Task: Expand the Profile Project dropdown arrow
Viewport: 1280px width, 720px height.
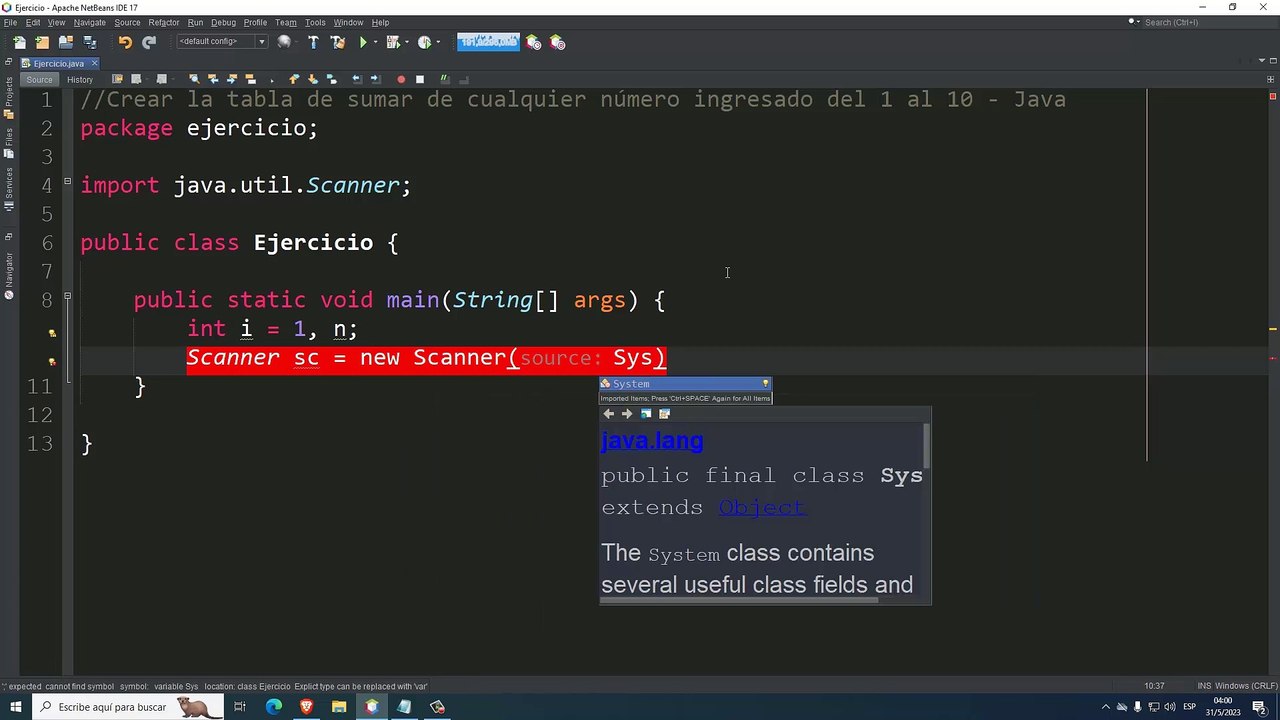Action: pos(437,42)
